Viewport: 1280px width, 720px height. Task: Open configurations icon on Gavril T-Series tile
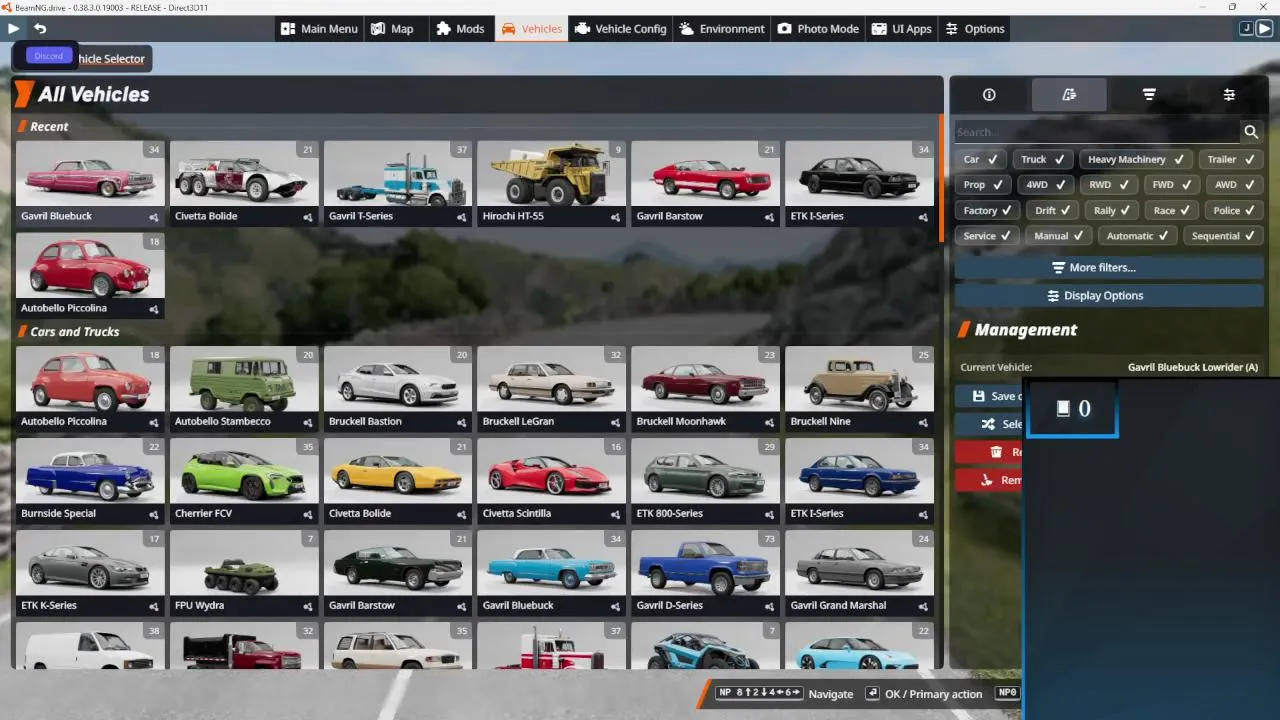coord(461,217)
